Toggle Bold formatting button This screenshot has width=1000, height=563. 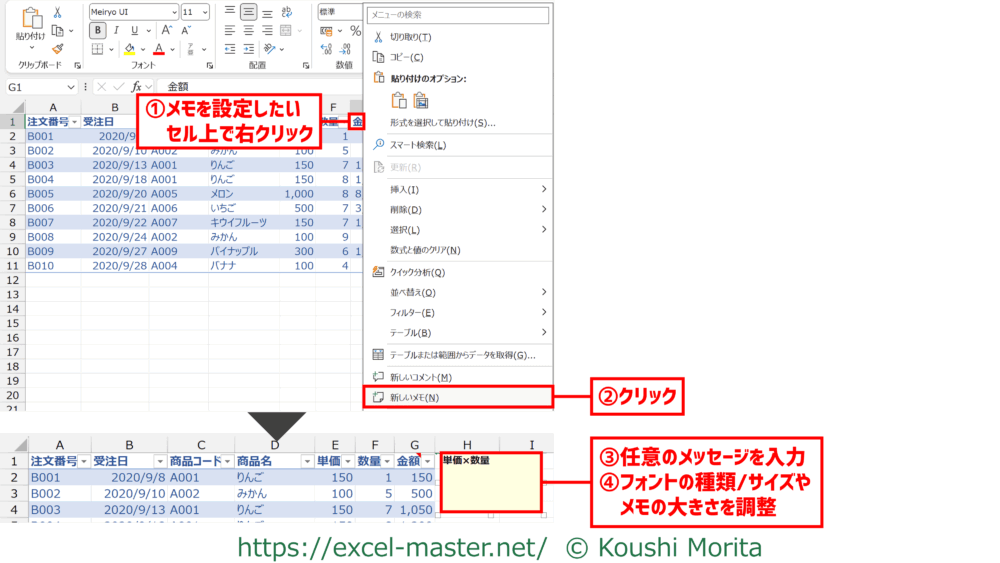pyautogui.click(x=97, y=30)
